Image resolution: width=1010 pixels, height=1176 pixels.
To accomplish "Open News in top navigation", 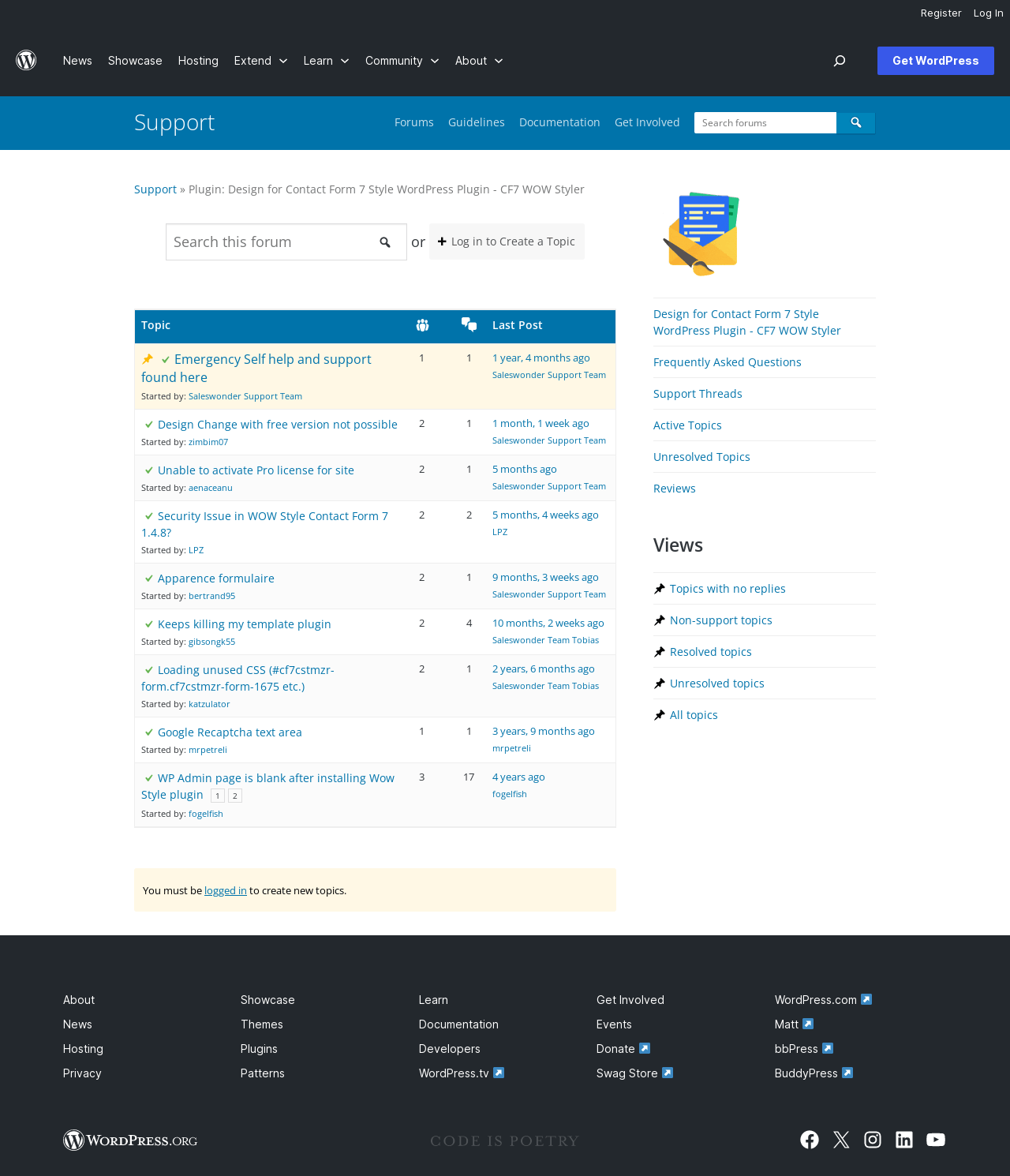I will tap(77, 61).
